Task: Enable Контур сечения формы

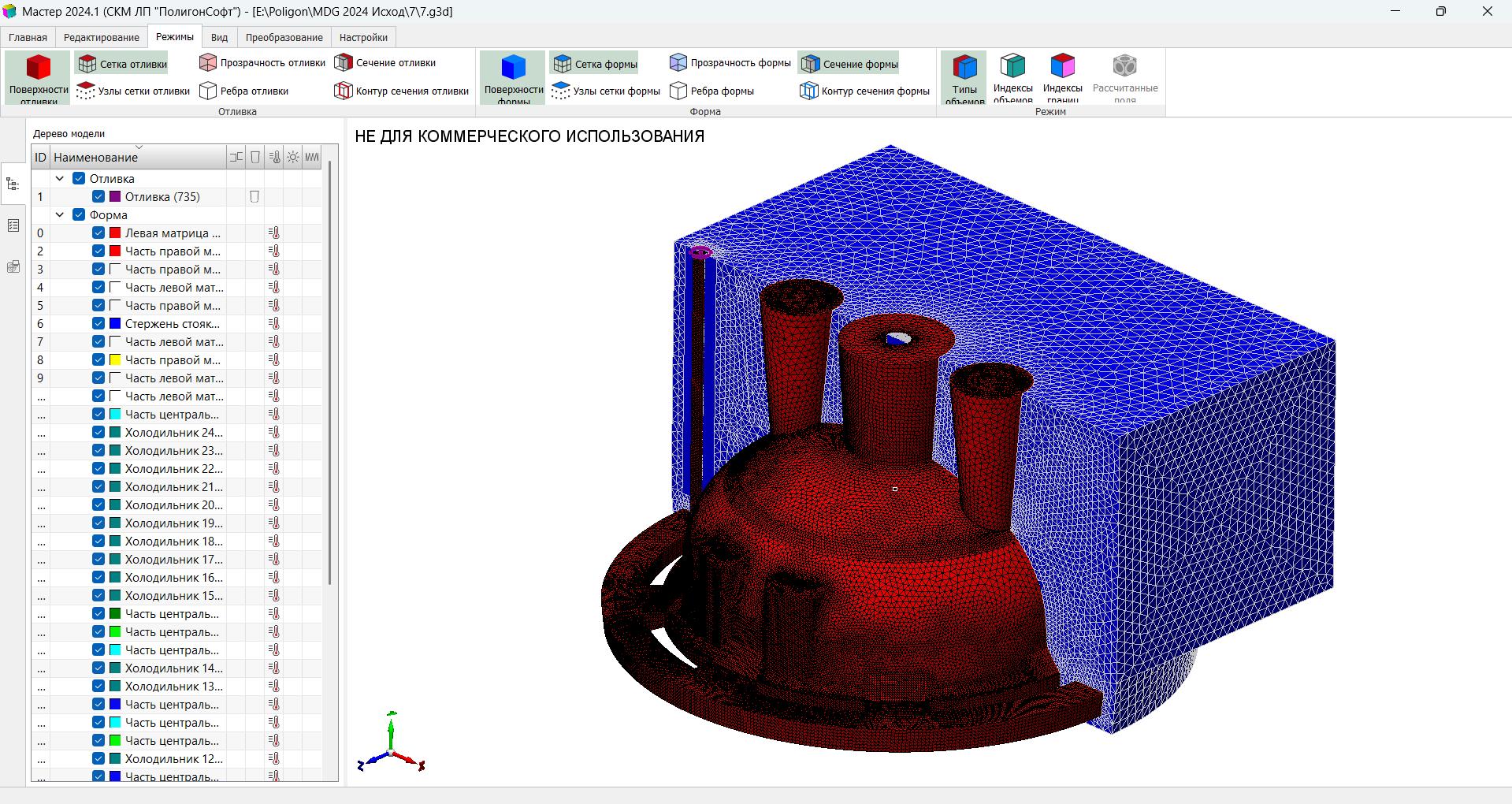Action: point(865,91)
